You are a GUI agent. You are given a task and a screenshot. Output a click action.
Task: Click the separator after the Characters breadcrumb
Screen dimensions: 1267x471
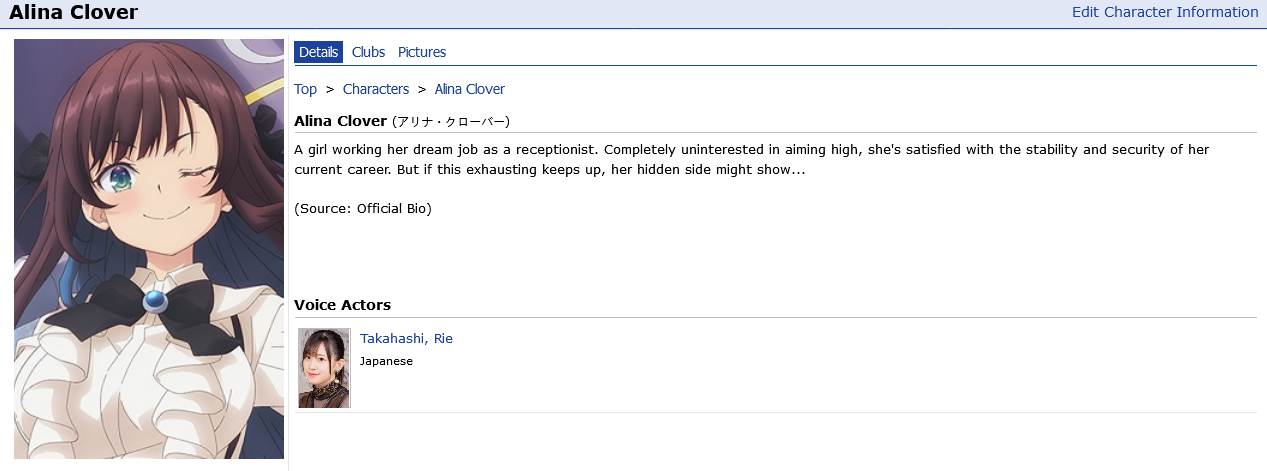click(x=422, y=89)
